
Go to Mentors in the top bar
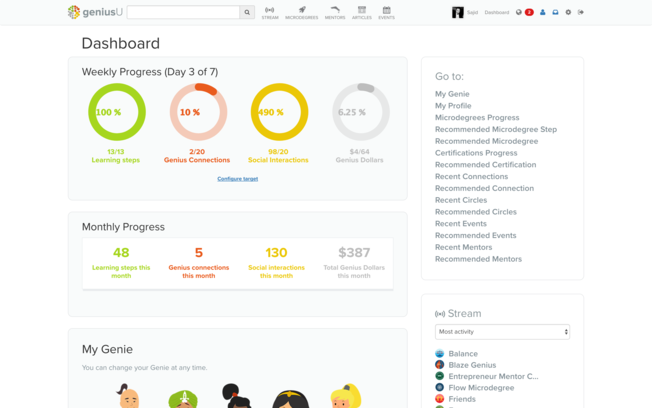[x=335, y=13]
